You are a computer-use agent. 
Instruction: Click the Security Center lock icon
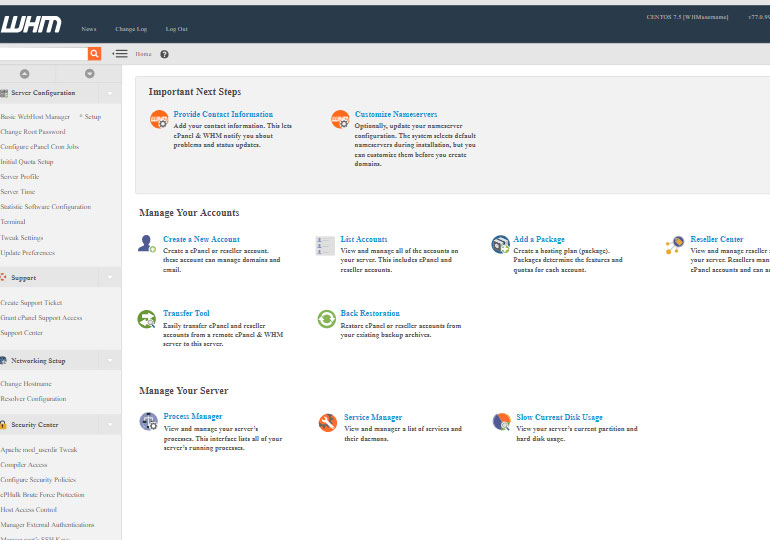click(x=3, y=425)
